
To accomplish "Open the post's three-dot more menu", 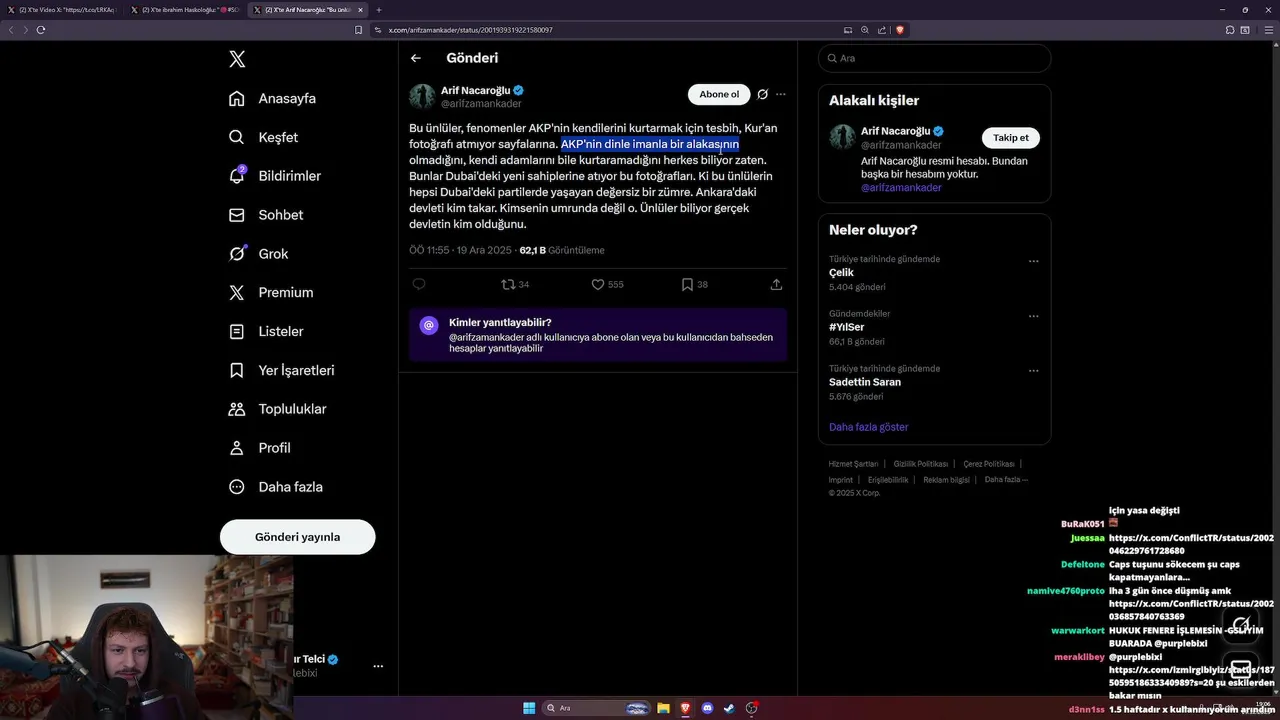I will [x=781, y=94].
